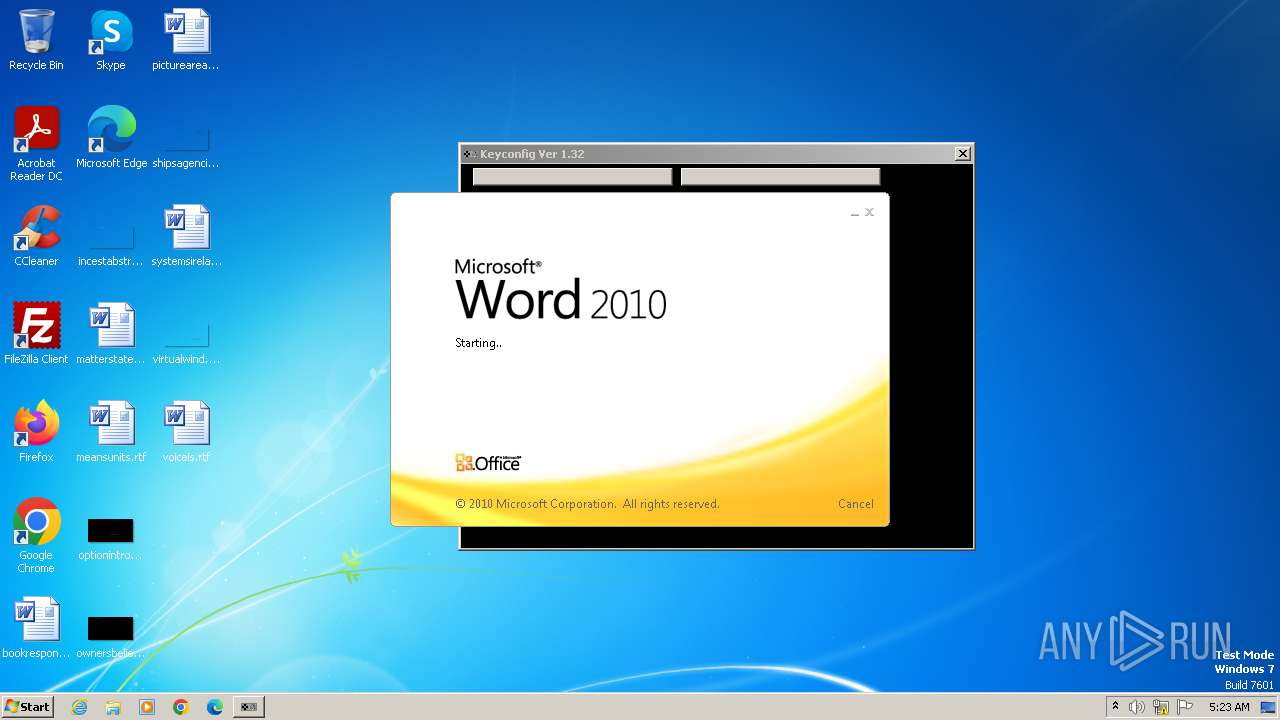The height and width of the screenshot is (720, 1280).
Task: Minimize the Word 2010 splash screen
Action: tap(855, 213)
